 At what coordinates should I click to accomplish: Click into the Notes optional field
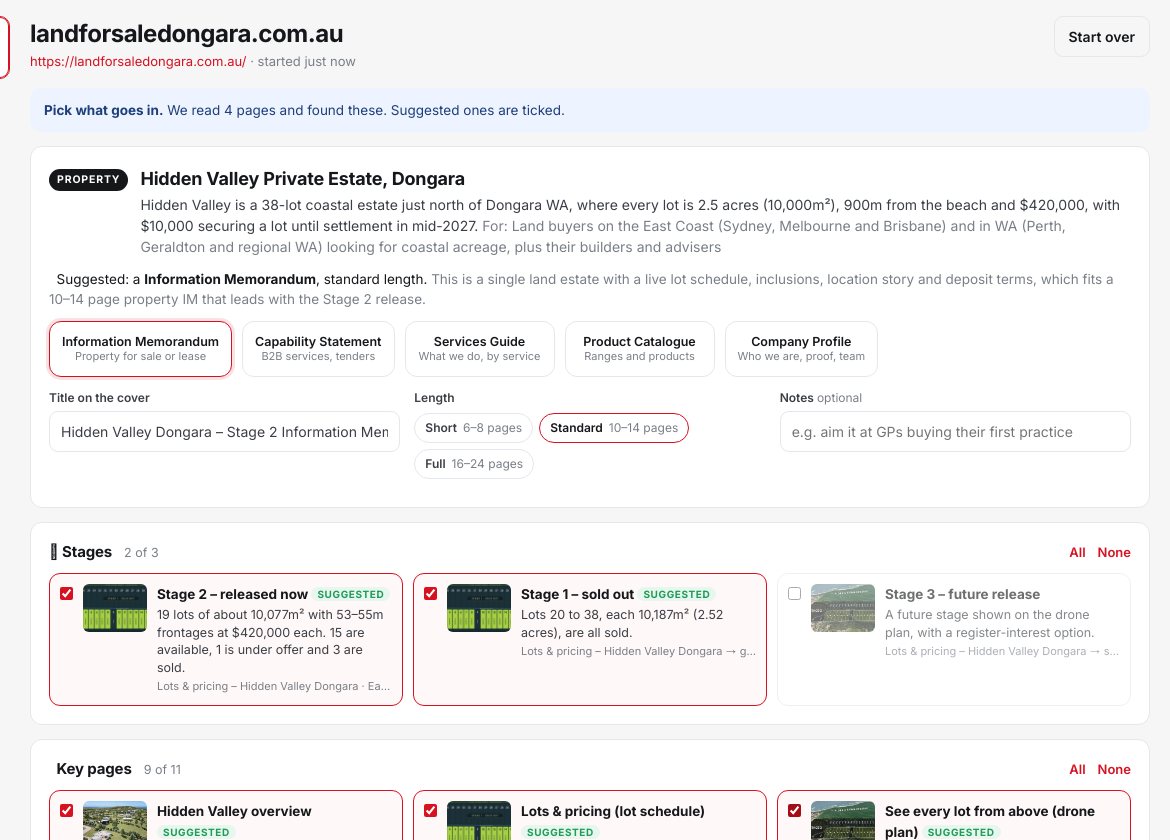955,432
